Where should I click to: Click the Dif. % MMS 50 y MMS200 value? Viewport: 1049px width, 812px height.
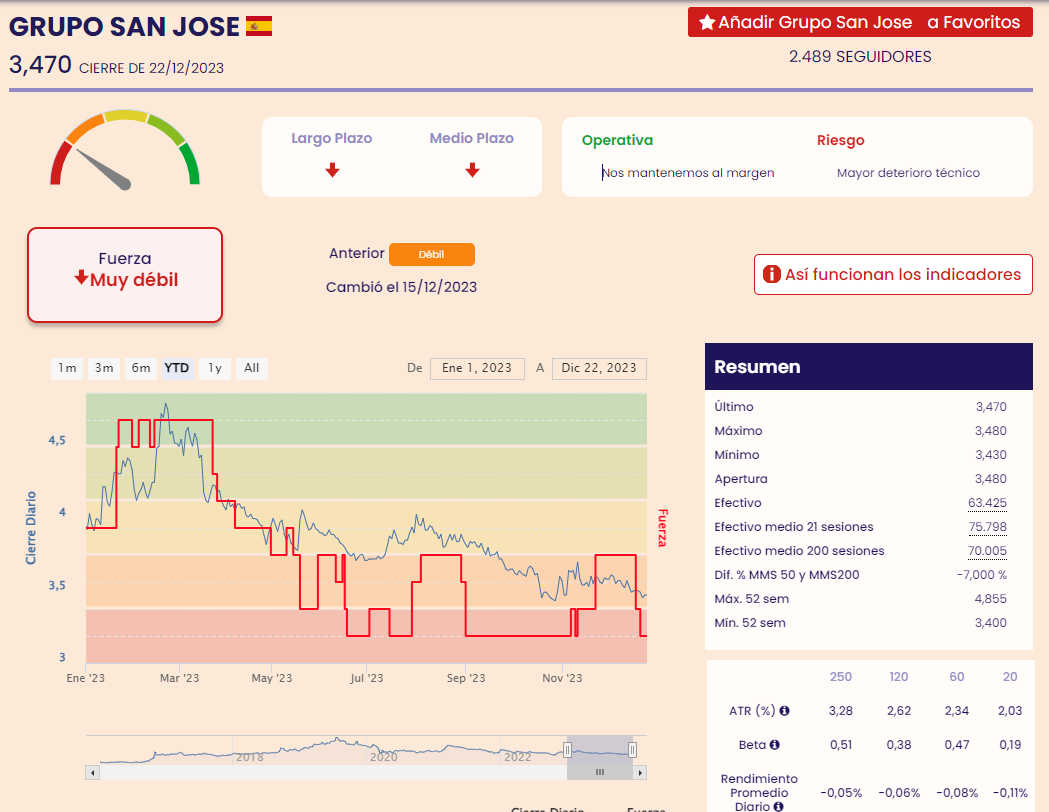(981, 575)
